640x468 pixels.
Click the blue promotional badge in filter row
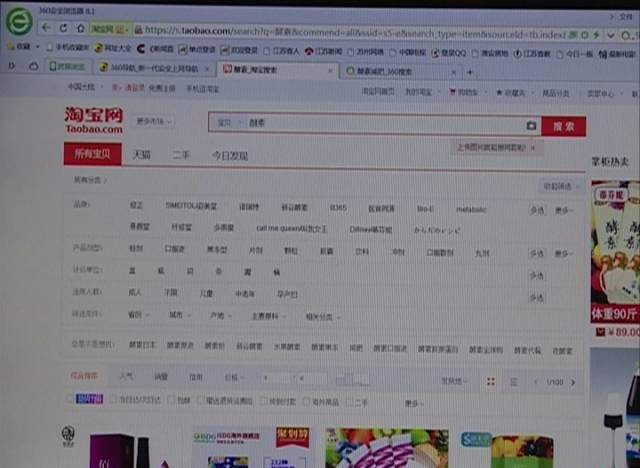tap(89, 399)
